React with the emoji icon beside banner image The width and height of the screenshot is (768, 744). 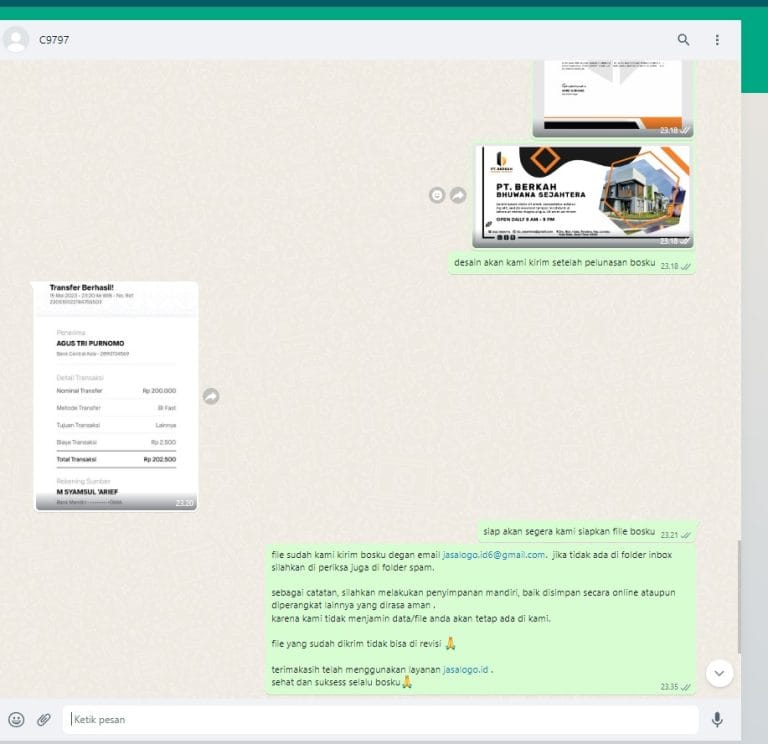pyautogui.click(x=437, y=195)
